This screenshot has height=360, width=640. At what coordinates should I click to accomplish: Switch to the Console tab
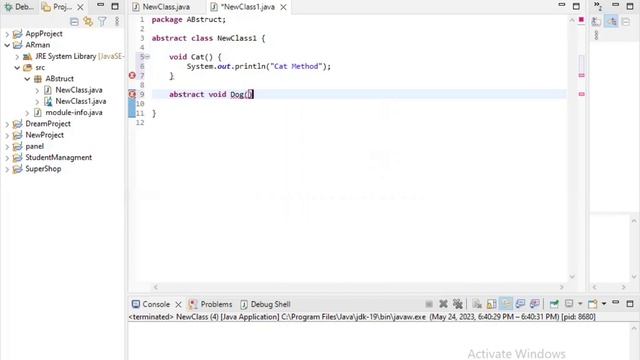click(151, 304)
